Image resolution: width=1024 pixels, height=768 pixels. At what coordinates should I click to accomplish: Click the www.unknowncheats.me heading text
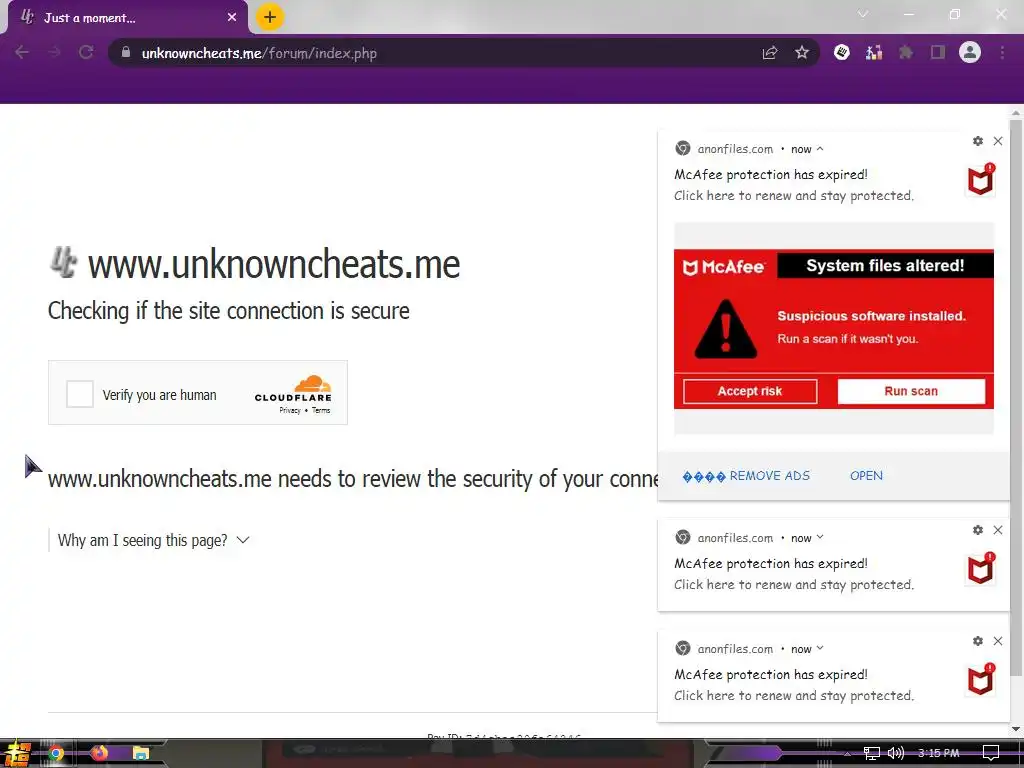click(274, 264)
